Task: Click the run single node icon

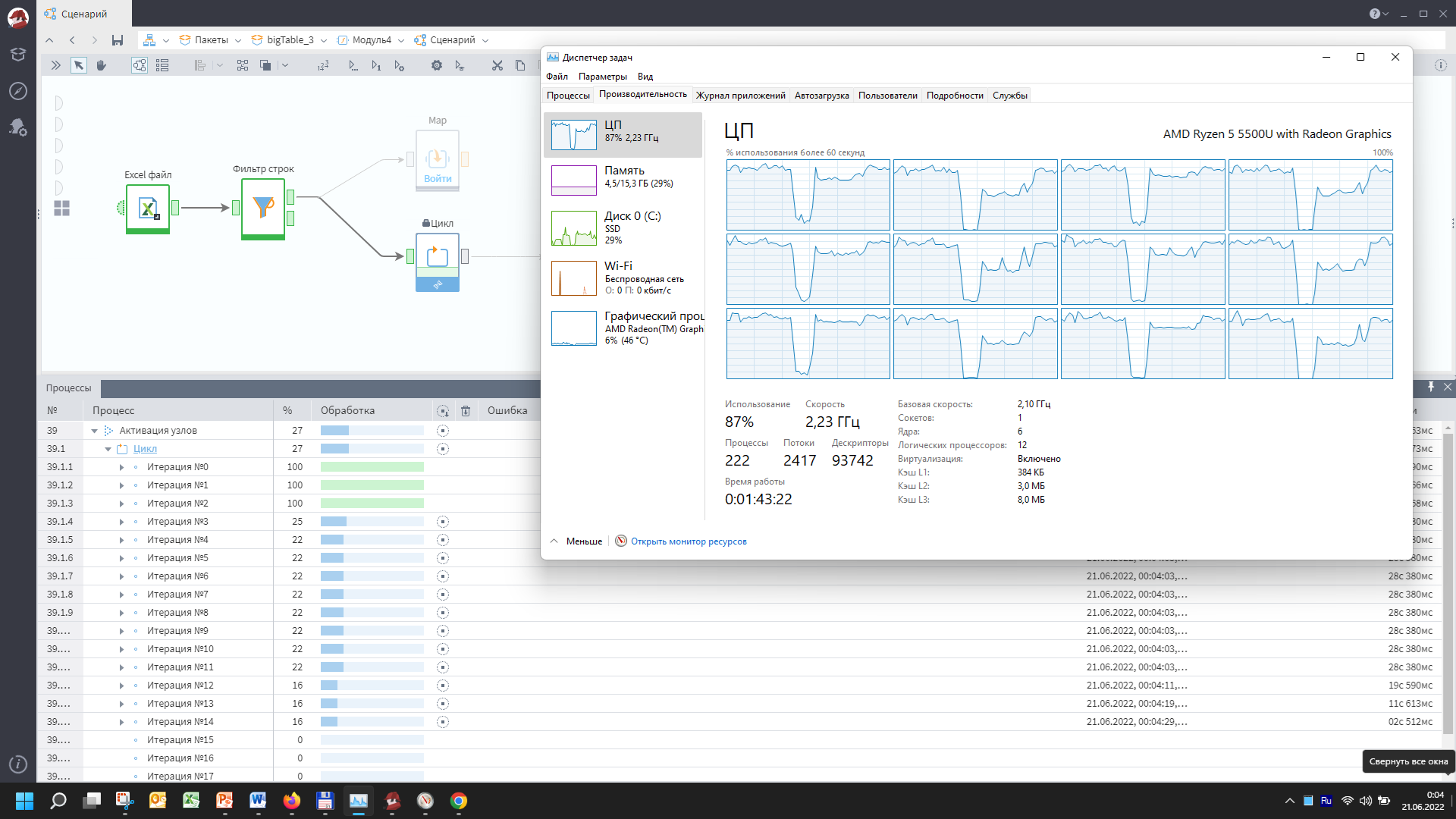Action: [376, 65]
